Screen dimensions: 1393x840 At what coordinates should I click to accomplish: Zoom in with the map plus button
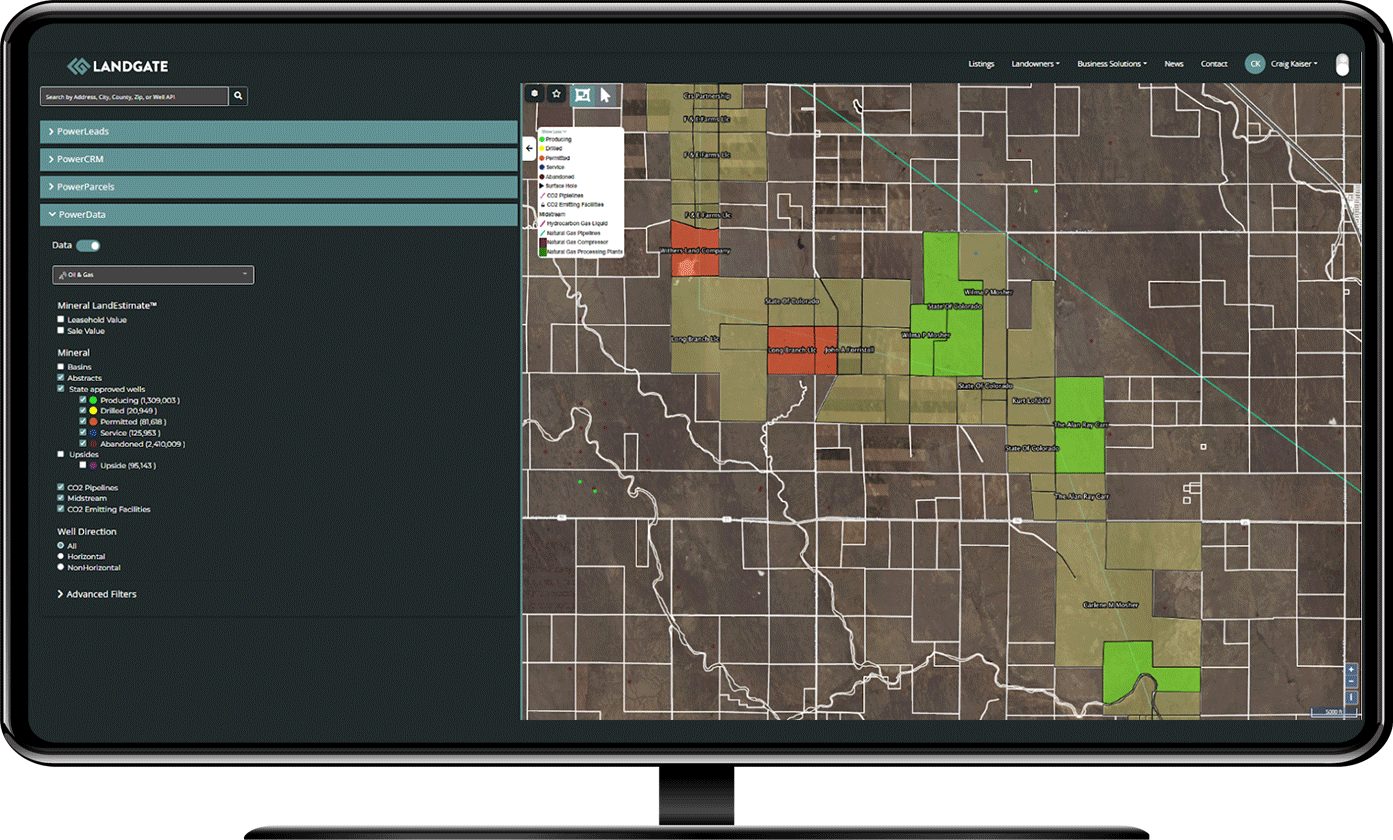1351,669
